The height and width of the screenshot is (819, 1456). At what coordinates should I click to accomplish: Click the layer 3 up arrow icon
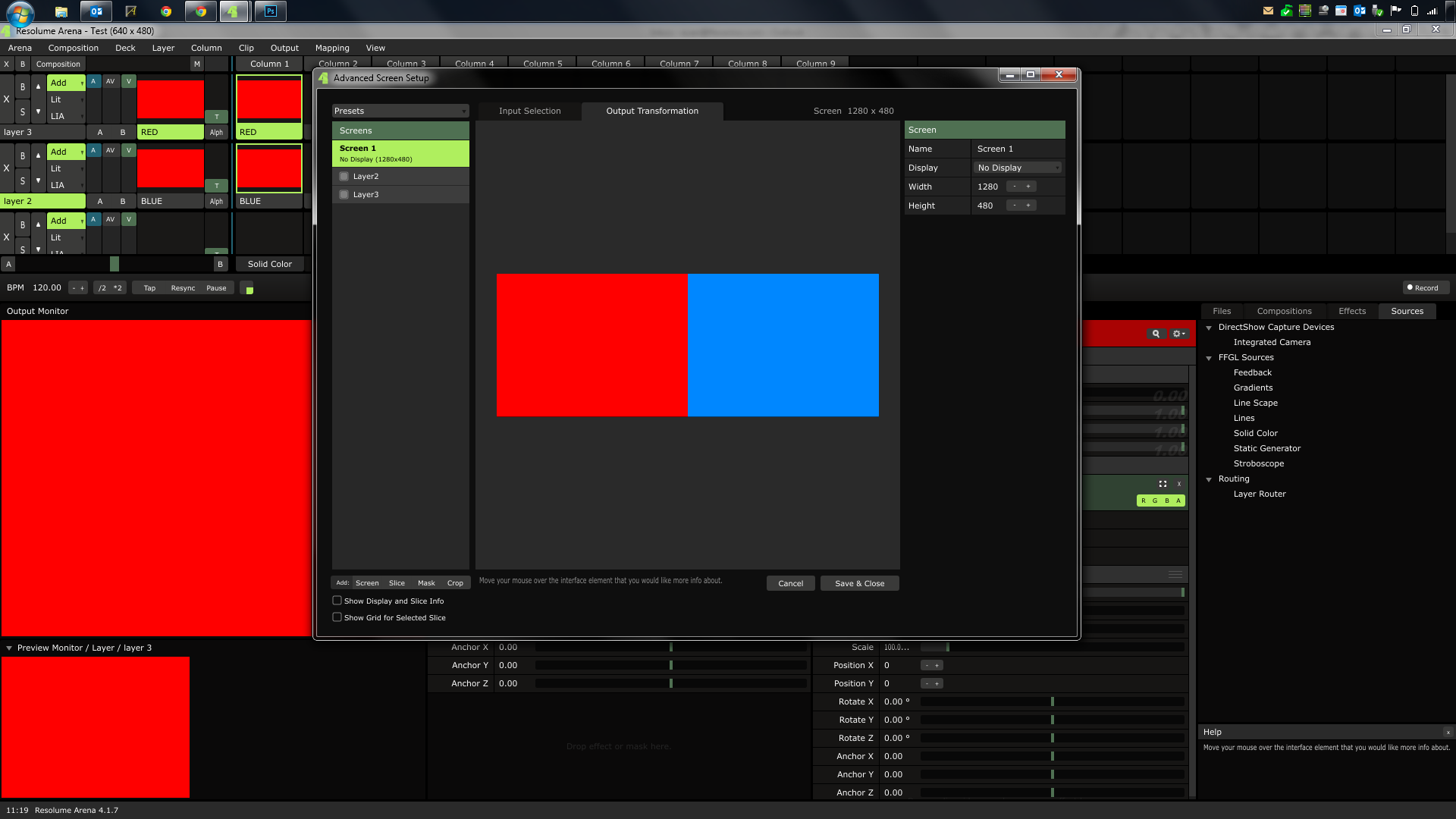[39, 86]
